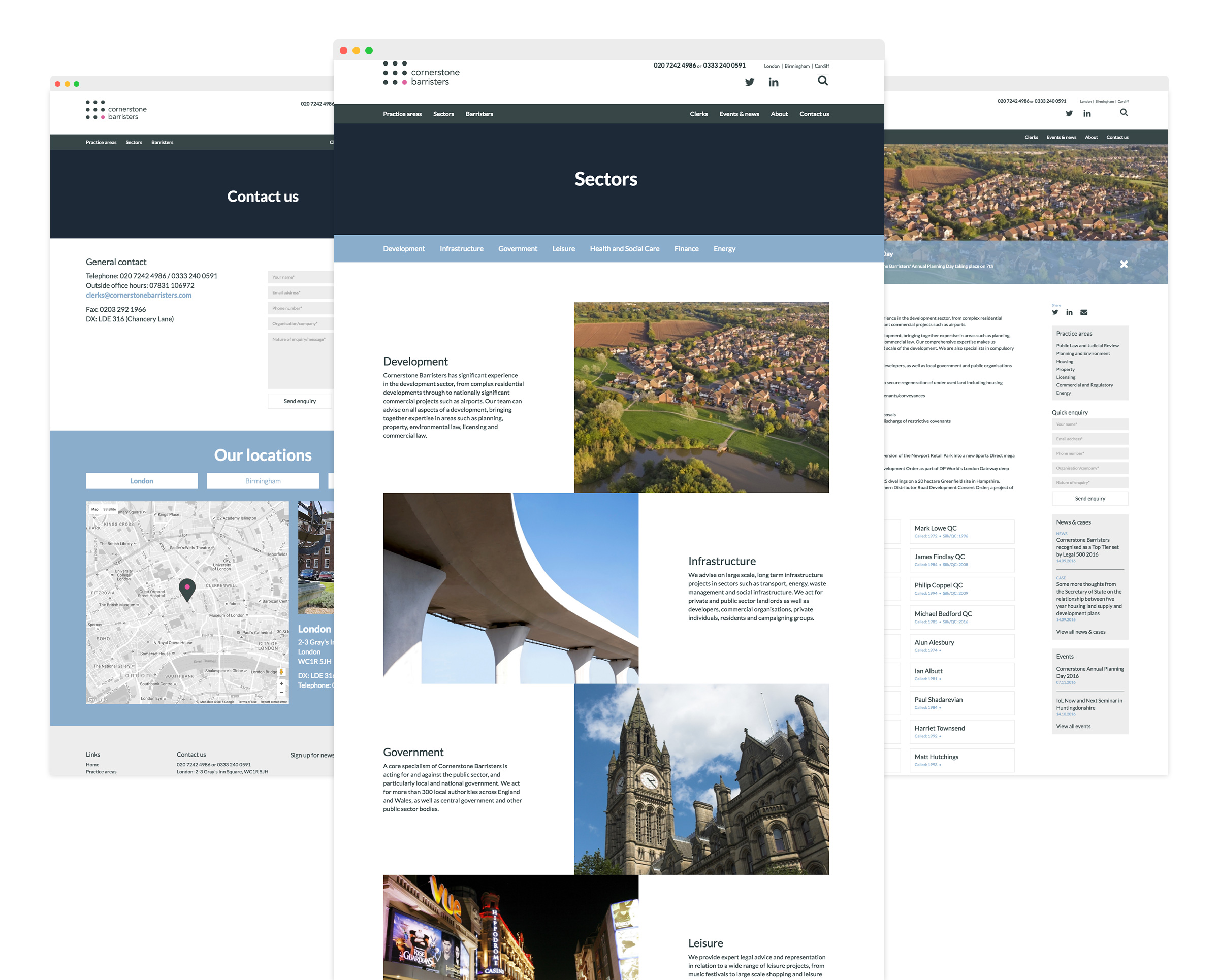Screen dimensions: 1219x980
Task: Share via Twitter icon above Practice areas sidebar
Action: (1055, 312)
